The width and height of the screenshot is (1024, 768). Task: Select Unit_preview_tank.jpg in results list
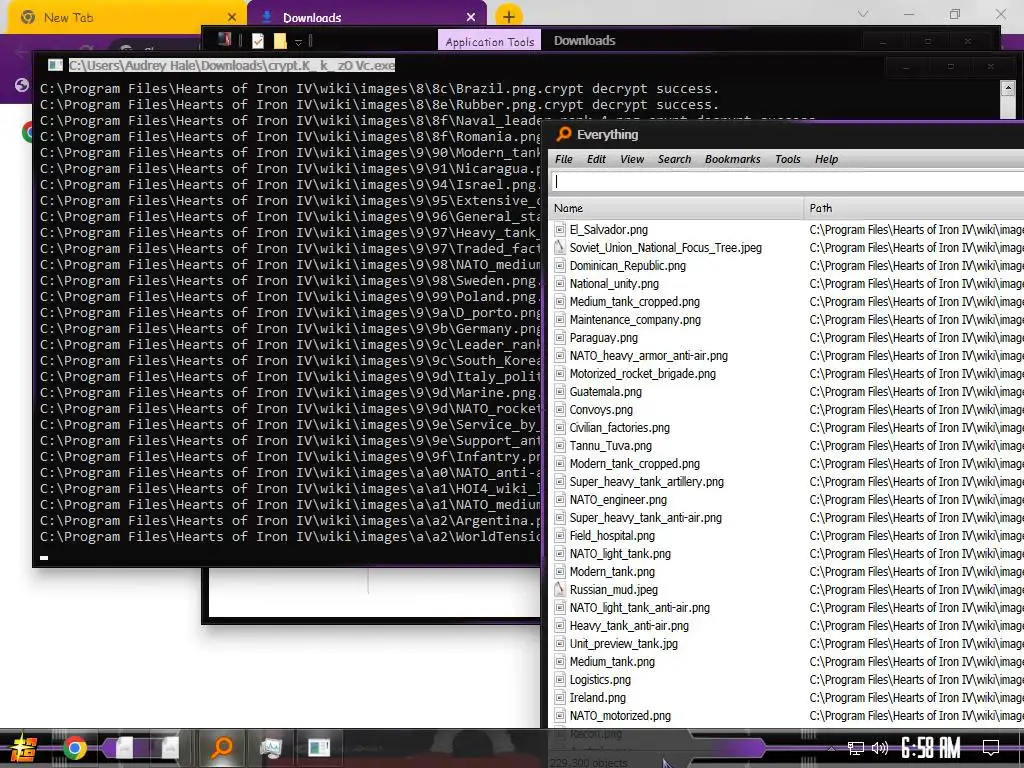(x=624, y=643)
